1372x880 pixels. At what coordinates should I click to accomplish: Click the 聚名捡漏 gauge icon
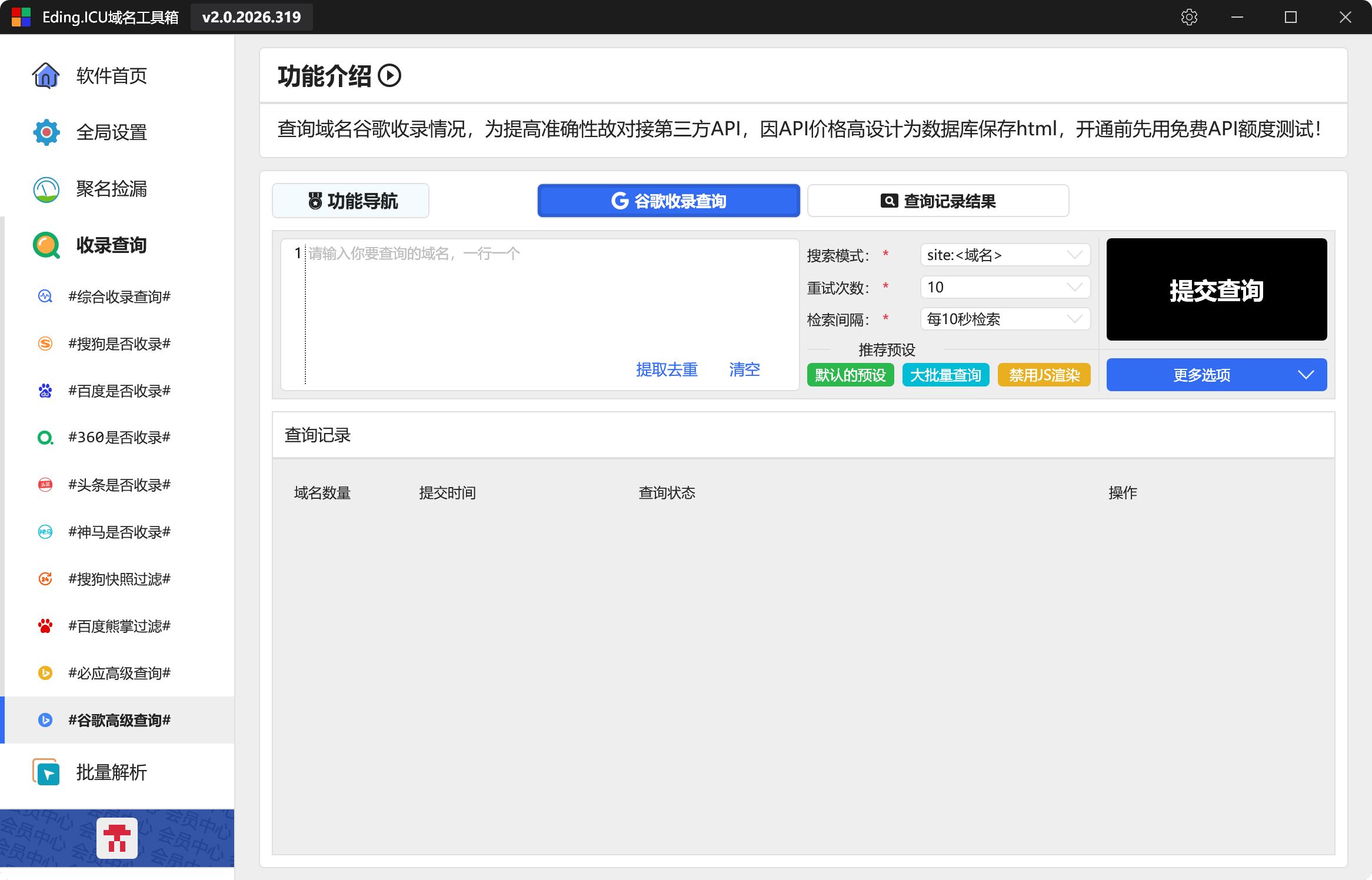click(x=46, y=189)
